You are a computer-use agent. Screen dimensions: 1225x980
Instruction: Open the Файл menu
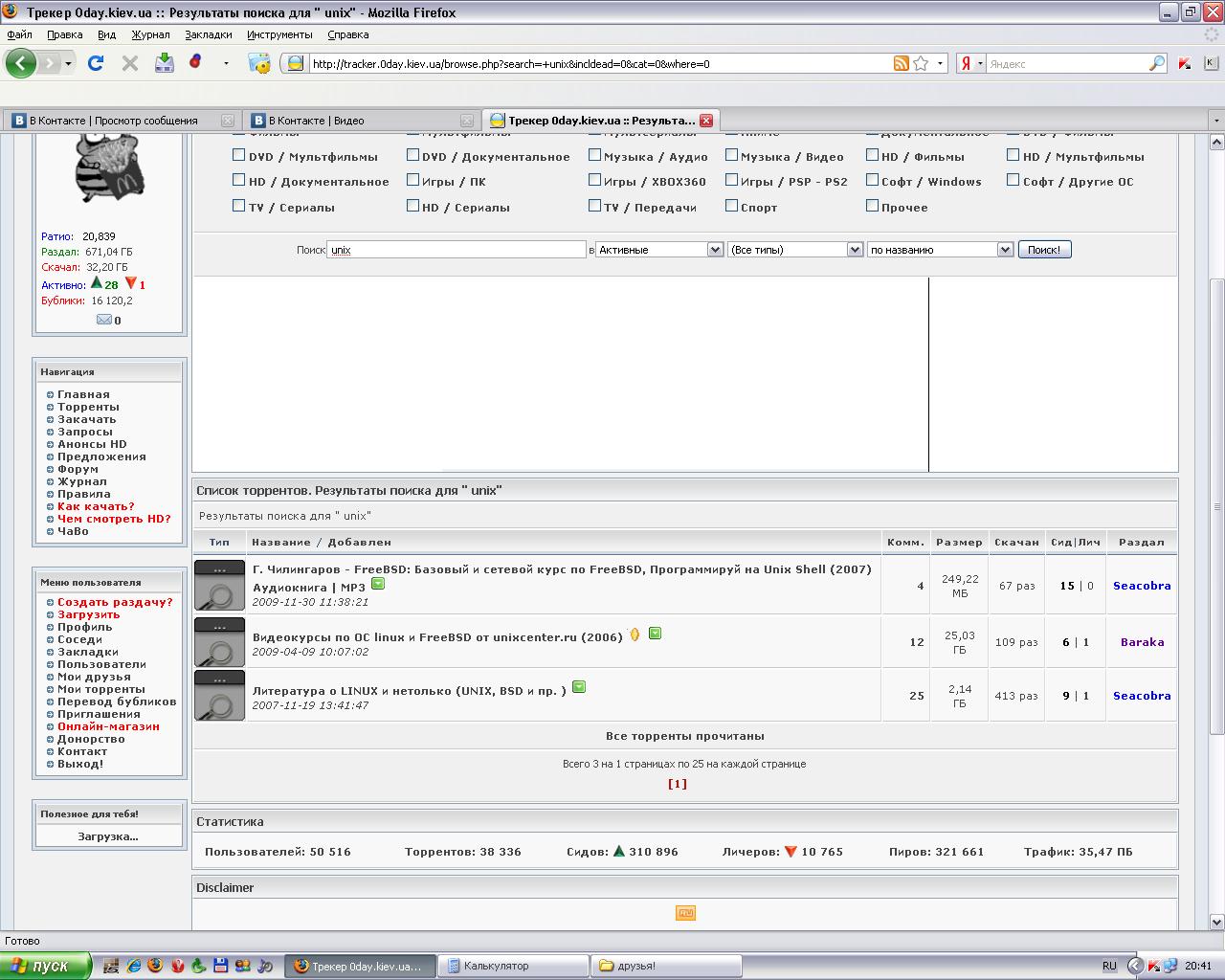[x=19, y=34]
